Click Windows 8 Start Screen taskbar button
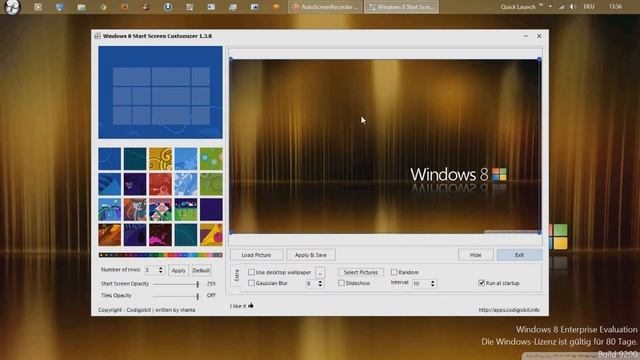The width and height of the screenshot is (640, 360). pos(401,7)
